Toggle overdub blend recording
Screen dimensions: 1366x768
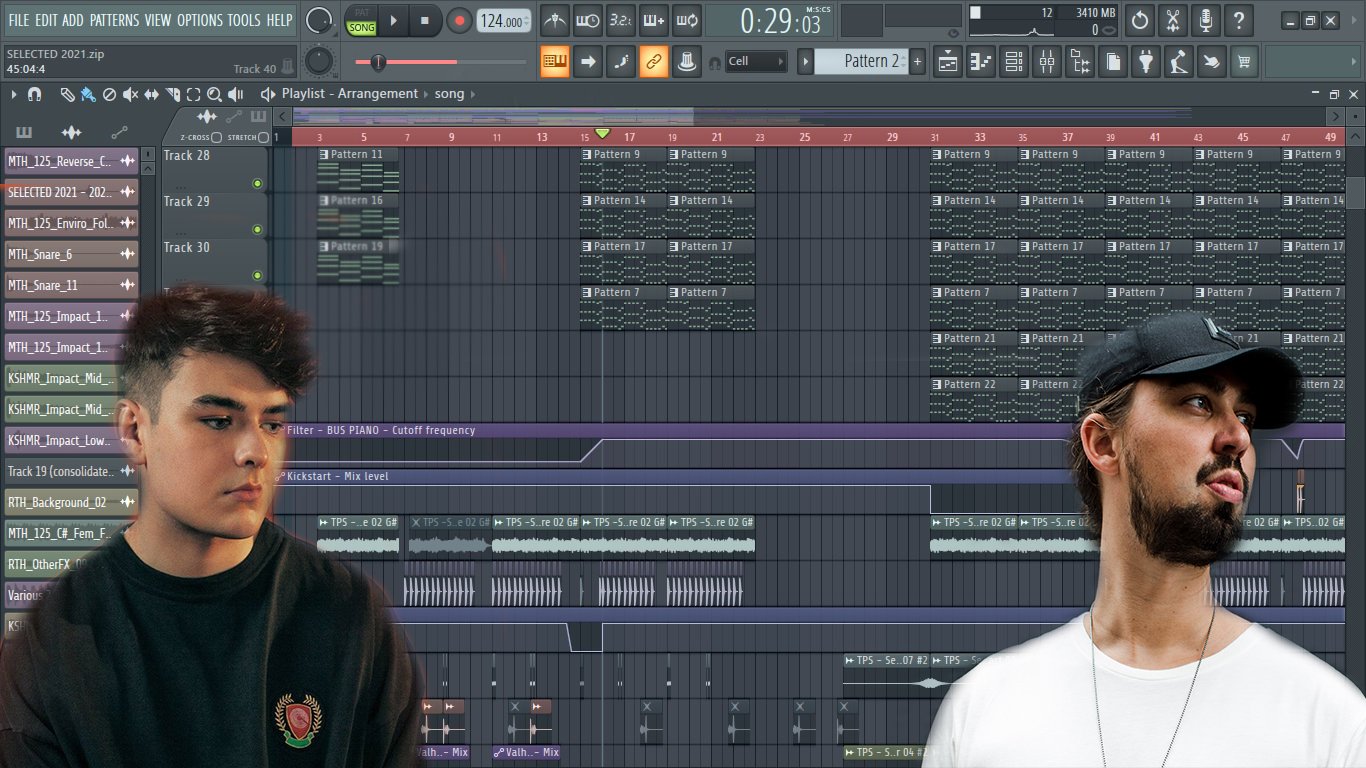click(x=654, y=20)
